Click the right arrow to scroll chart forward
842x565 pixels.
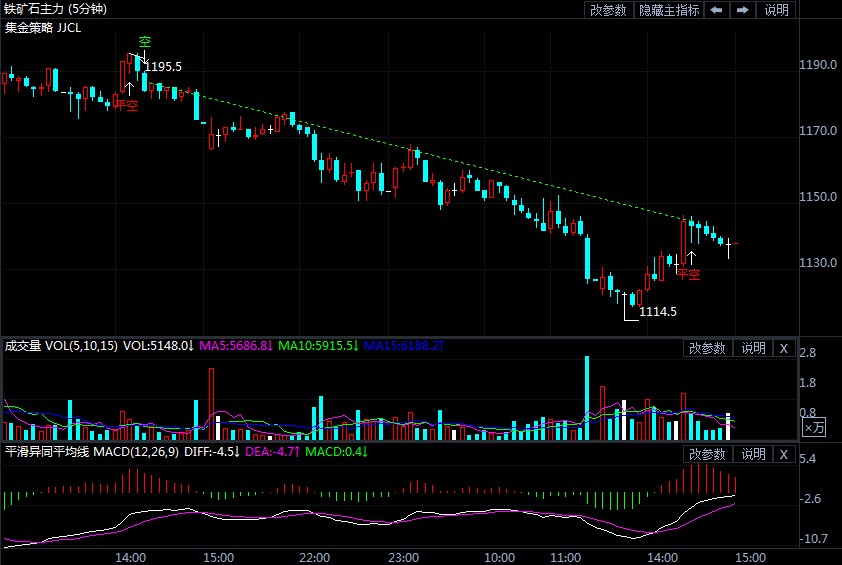click(742, 10)
